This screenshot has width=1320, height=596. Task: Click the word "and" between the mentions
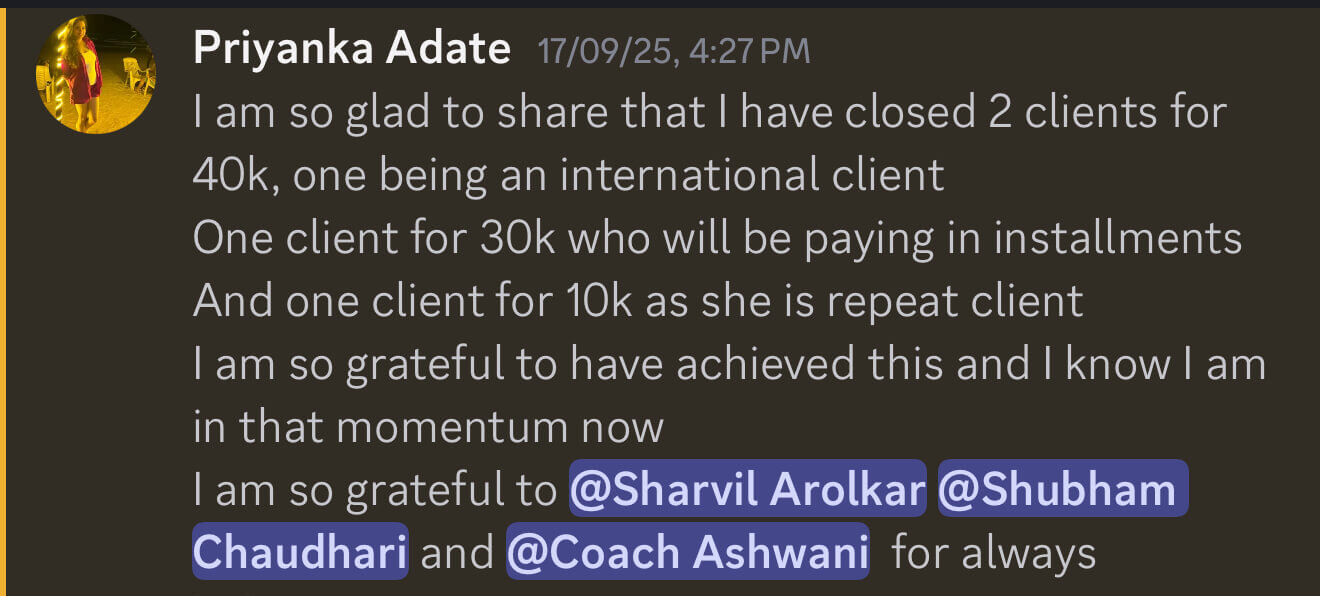pyautogui.click(x=457, y=552)
